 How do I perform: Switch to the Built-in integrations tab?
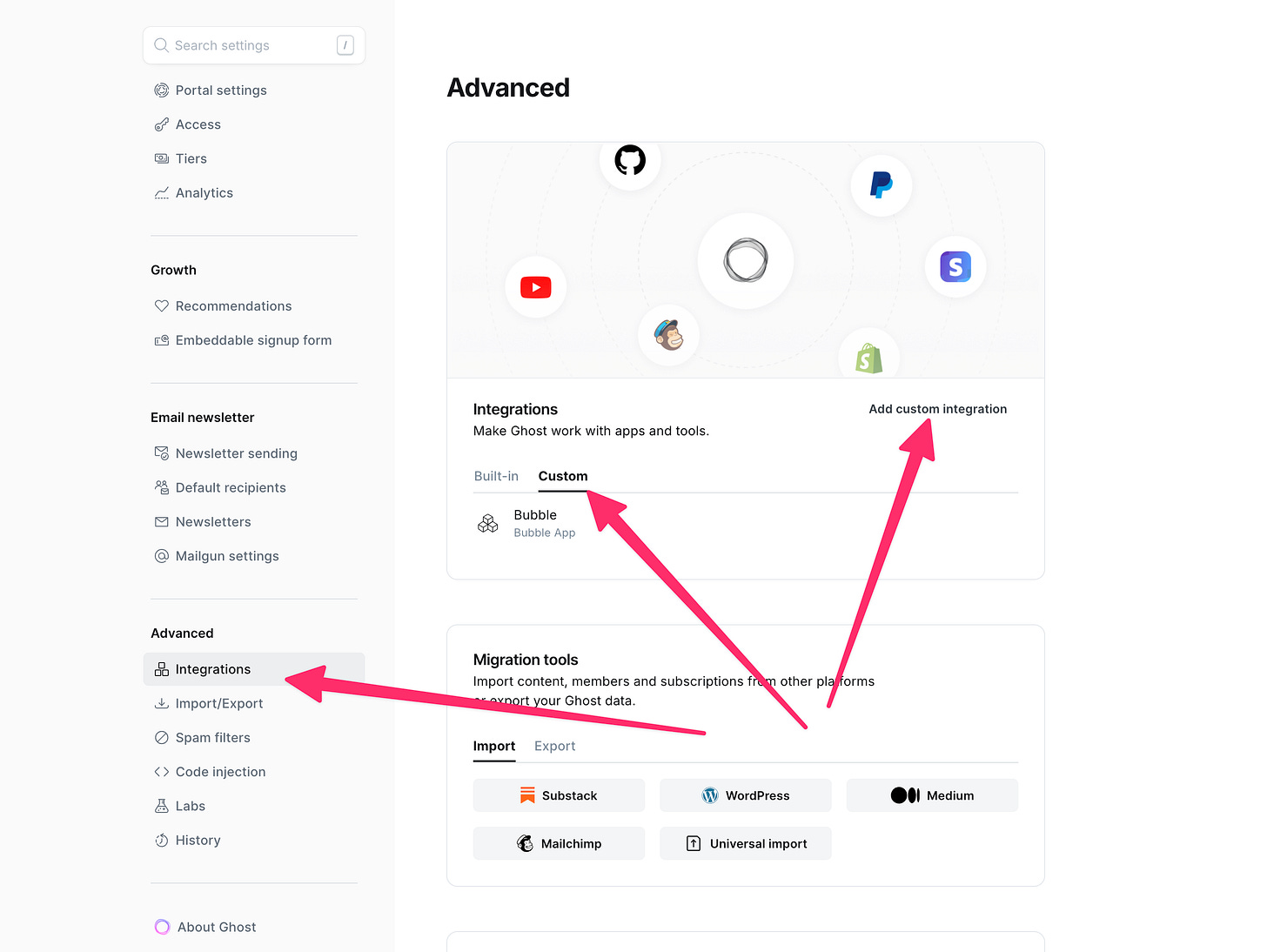(496, 476)
